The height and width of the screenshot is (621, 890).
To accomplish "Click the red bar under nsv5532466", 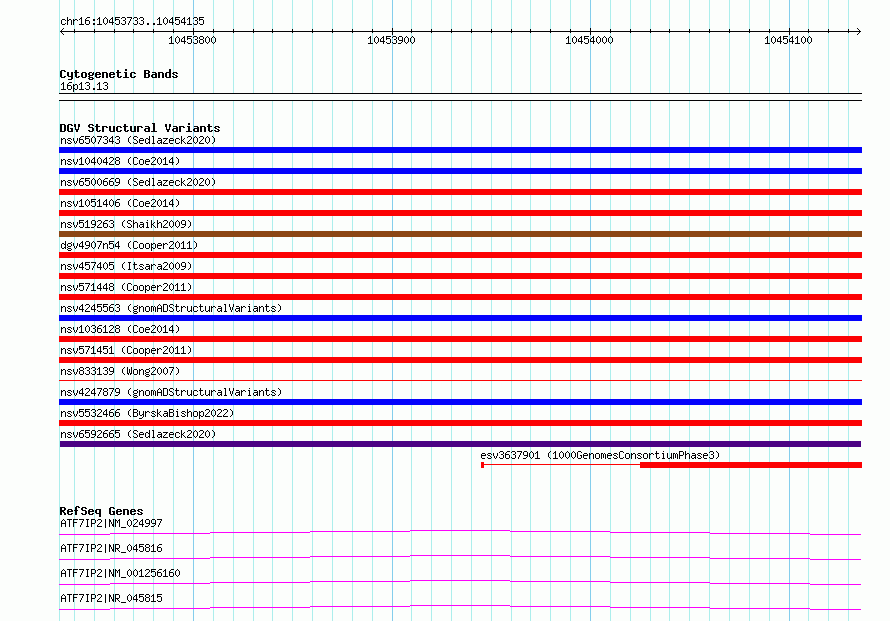I will point(460,423).
